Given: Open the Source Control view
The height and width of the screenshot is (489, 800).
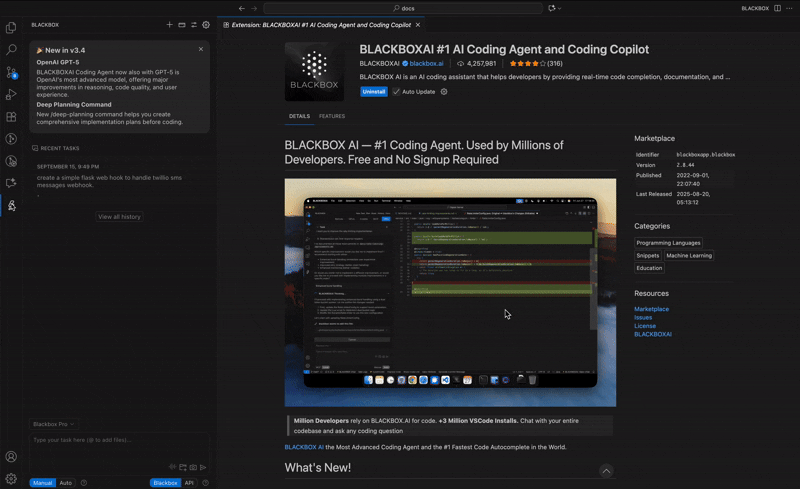Looking at the screenshot, I should click(x=11, y=72).
